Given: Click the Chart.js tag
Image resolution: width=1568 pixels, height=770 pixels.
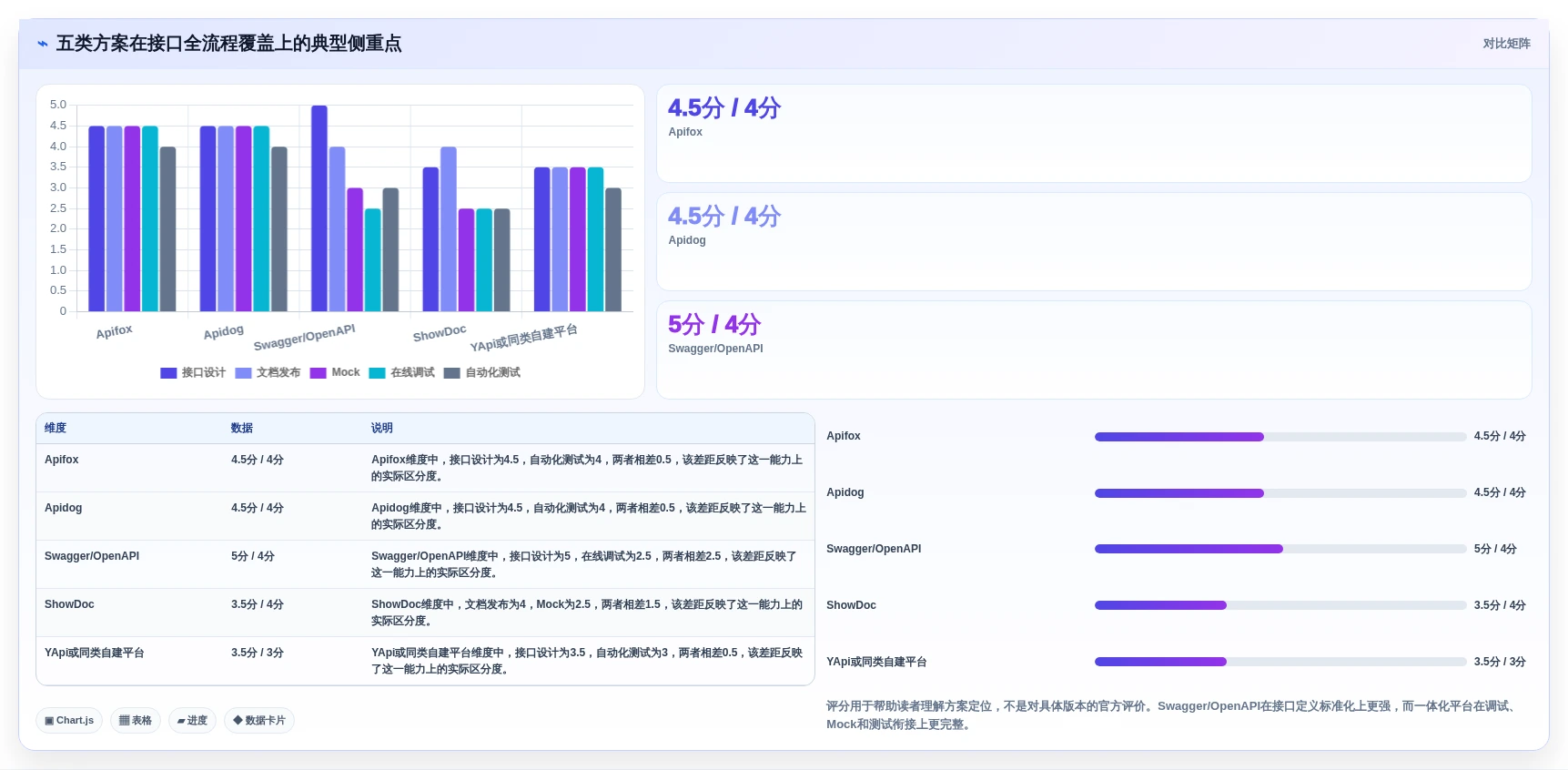Looking at the screenshot, I should coord(69,721).
